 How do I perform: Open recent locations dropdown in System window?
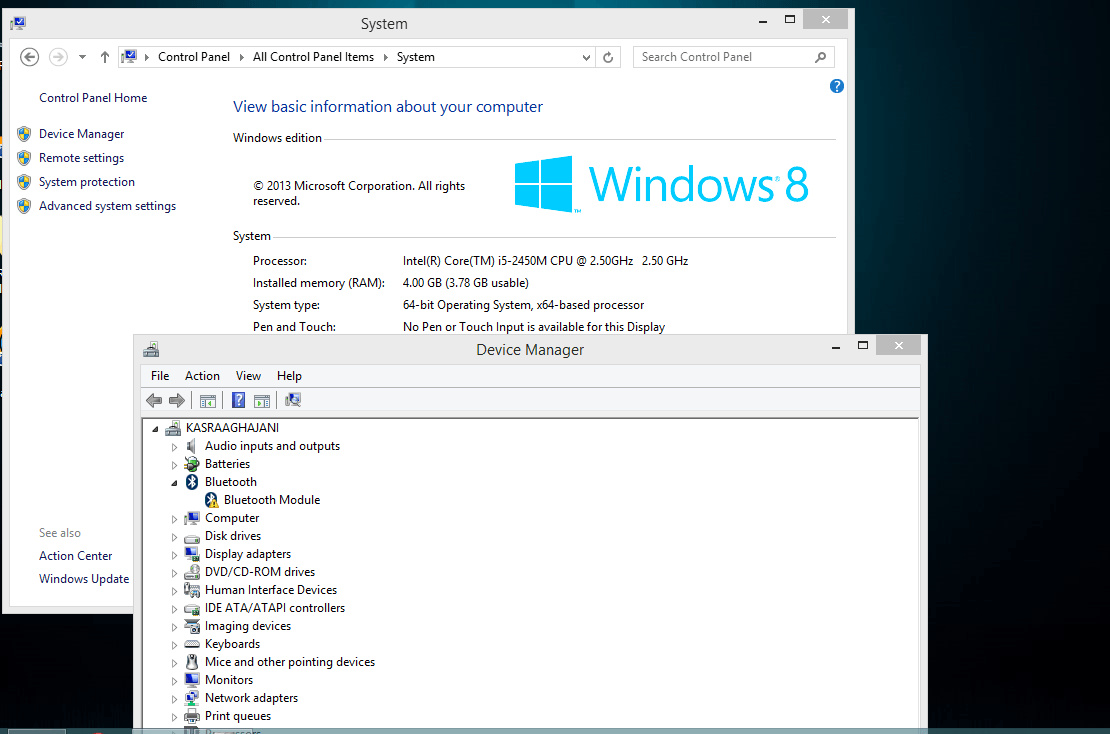[x=82, y=57]
